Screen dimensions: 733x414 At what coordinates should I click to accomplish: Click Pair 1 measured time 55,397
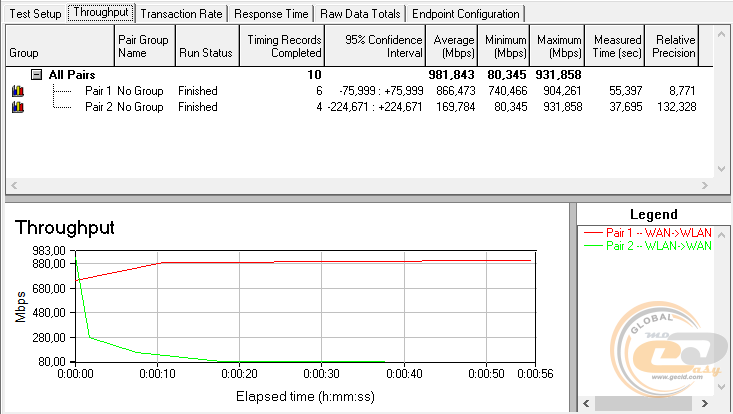click(625, 91)
